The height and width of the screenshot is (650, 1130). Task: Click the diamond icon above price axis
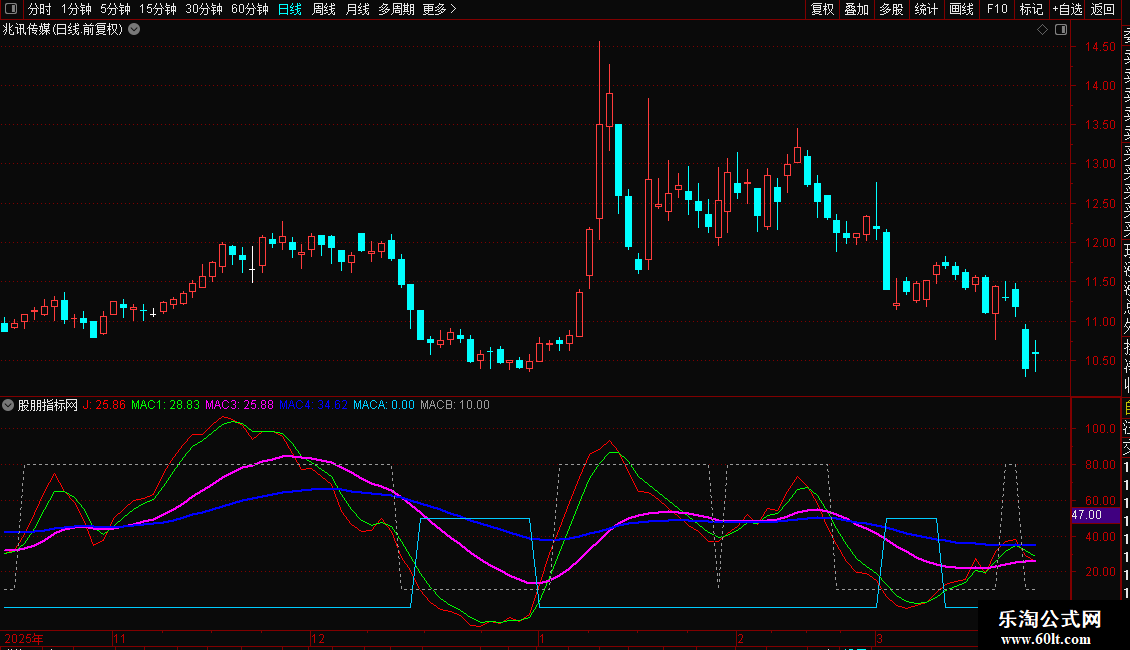click(x=1042, y=30)
